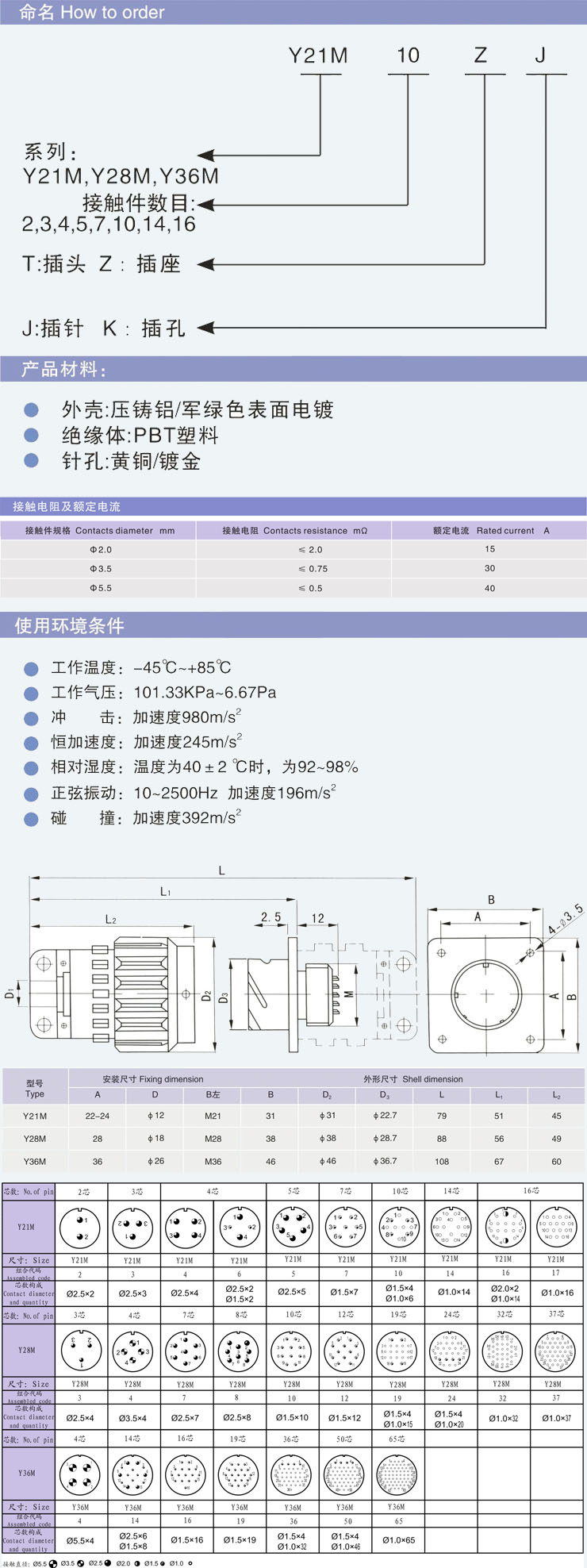Click the Ø5.5 contact diameter legend symbol
Viewport: 587px width, 1568px height.
[53, 1563]
